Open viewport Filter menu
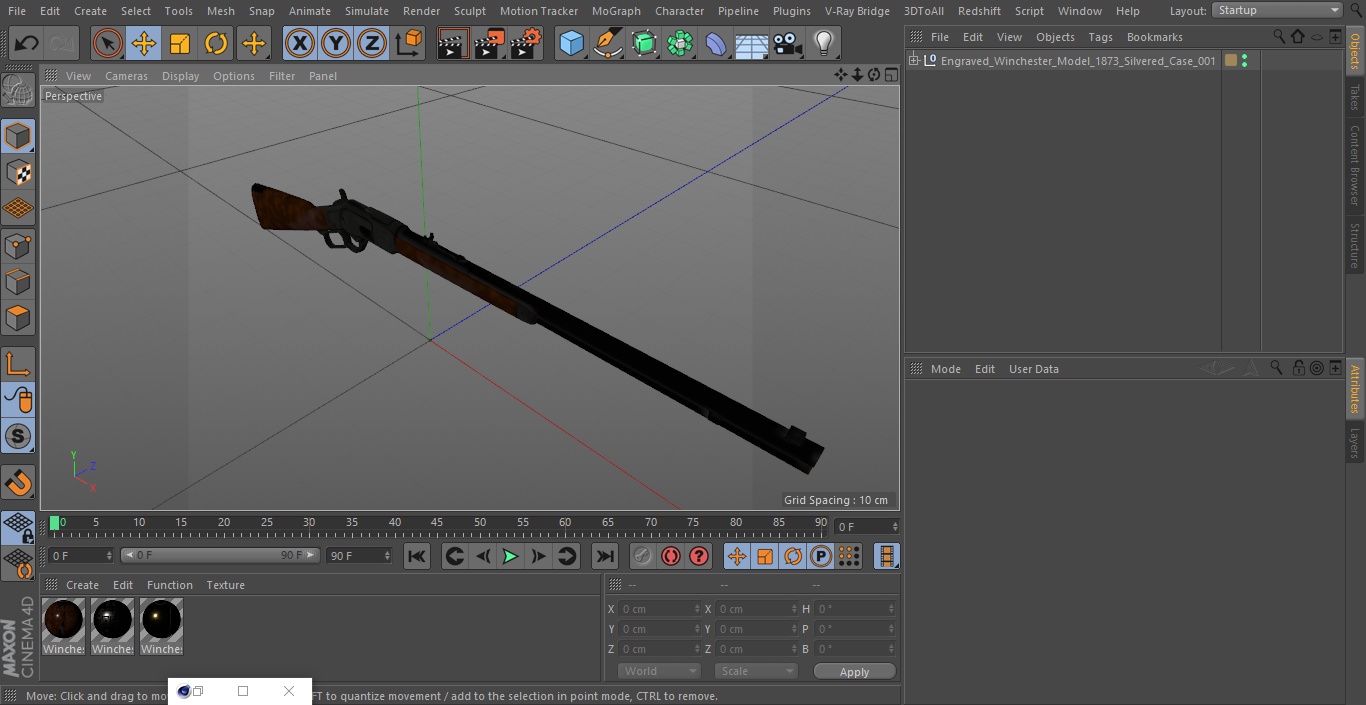 pos(282,76)
